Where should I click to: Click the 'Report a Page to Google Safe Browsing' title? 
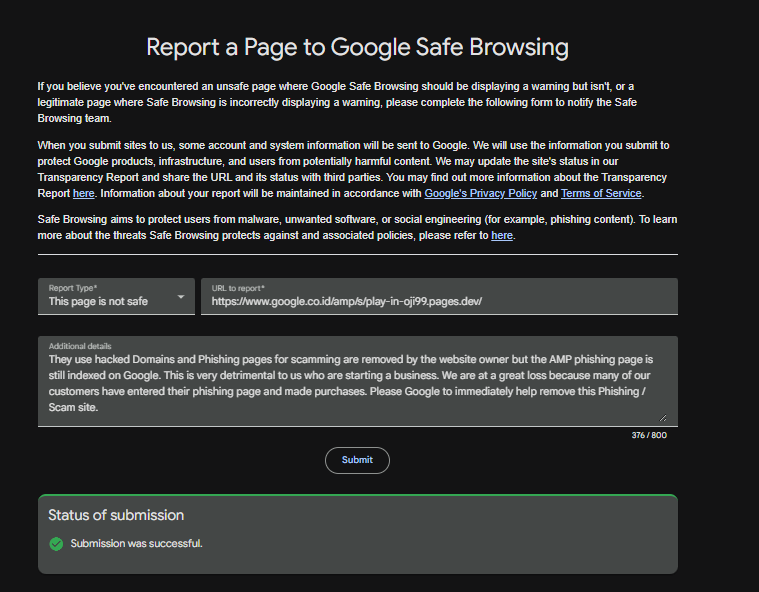pyautogui.click(x=357, y=47)
